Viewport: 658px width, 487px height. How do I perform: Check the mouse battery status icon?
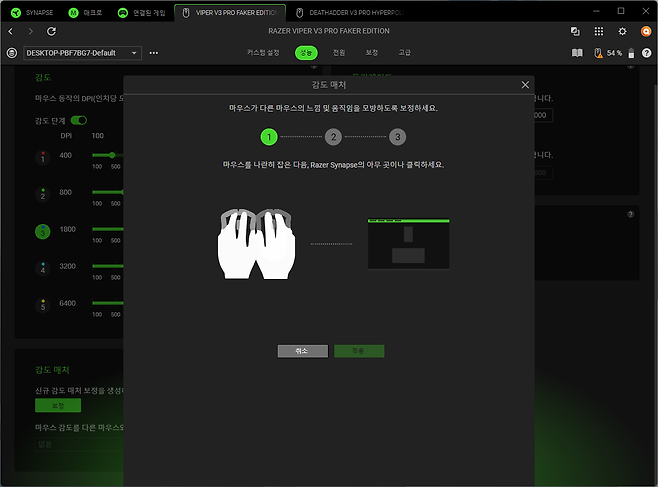tap(598, 52)
